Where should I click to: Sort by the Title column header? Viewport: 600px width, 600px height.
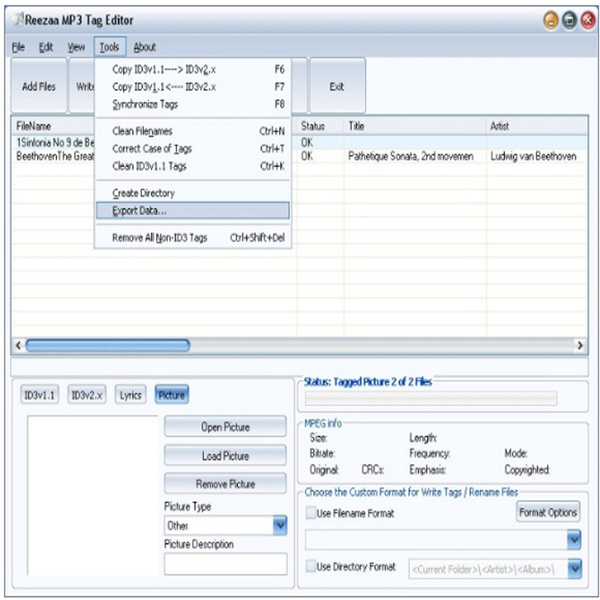[415, 126]
